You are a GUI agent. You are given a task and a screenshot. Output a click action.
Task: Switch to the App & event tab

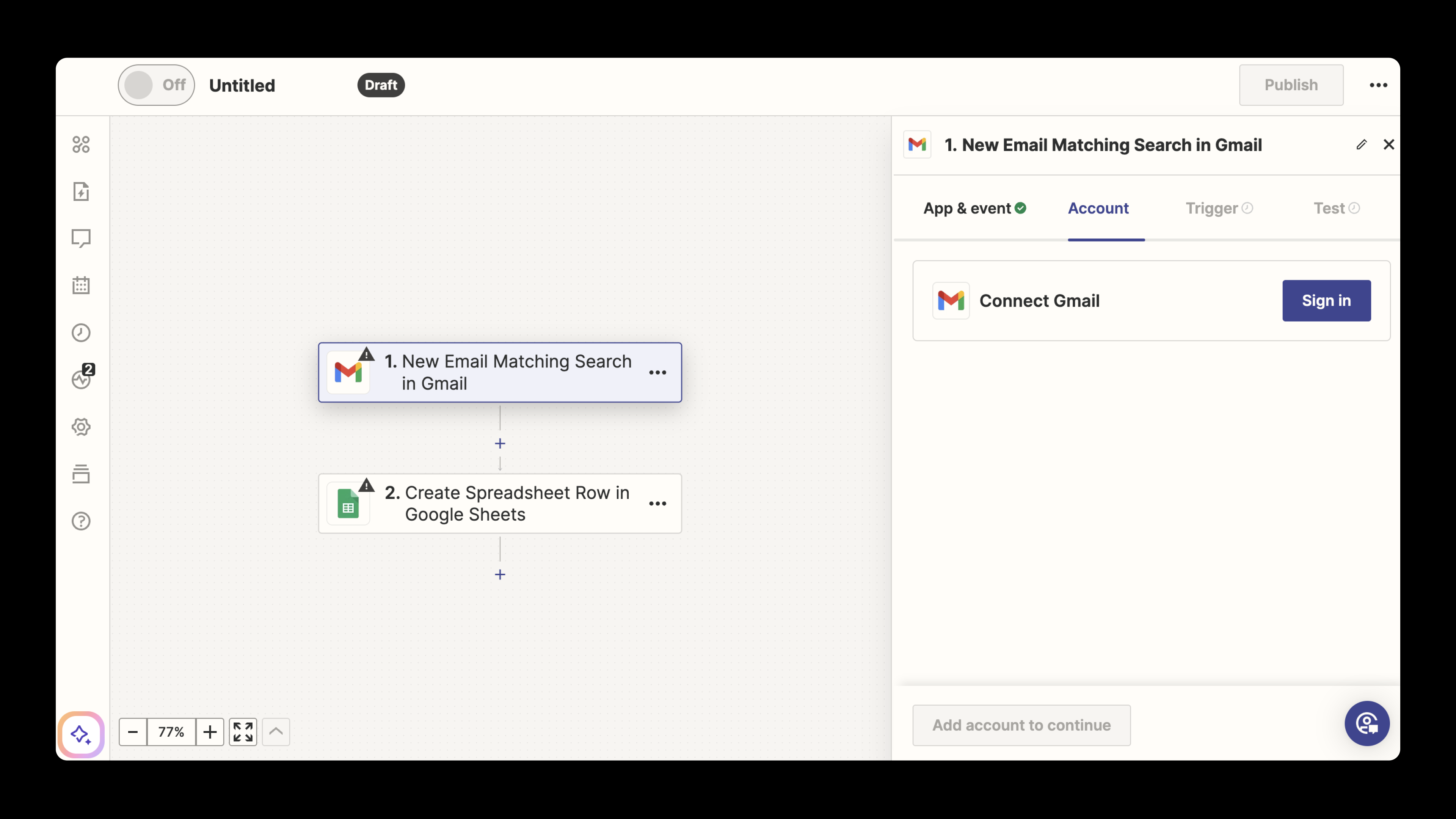974,208
